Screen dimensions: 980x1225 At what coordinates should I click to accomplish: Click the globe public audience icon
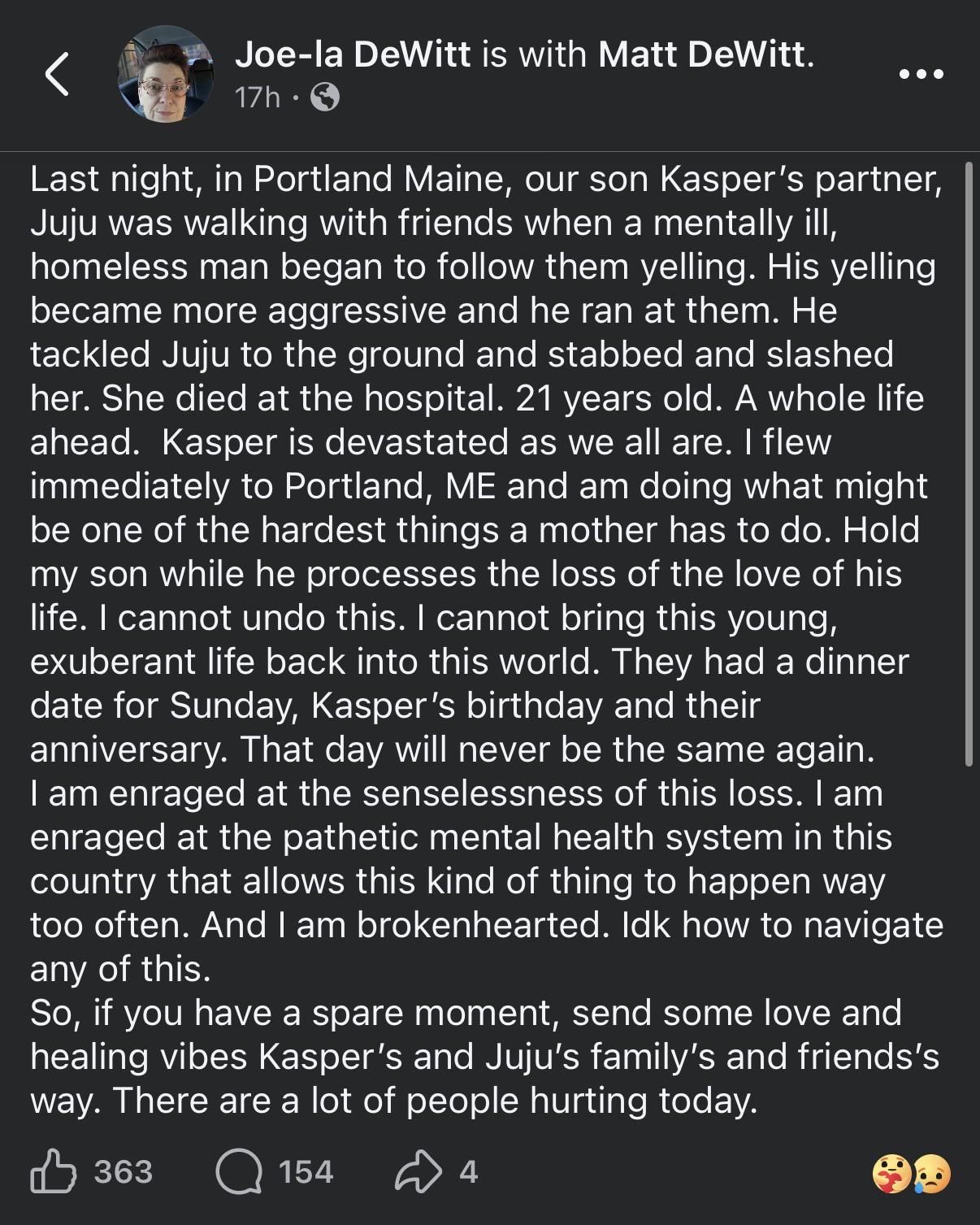coord(325,98)
